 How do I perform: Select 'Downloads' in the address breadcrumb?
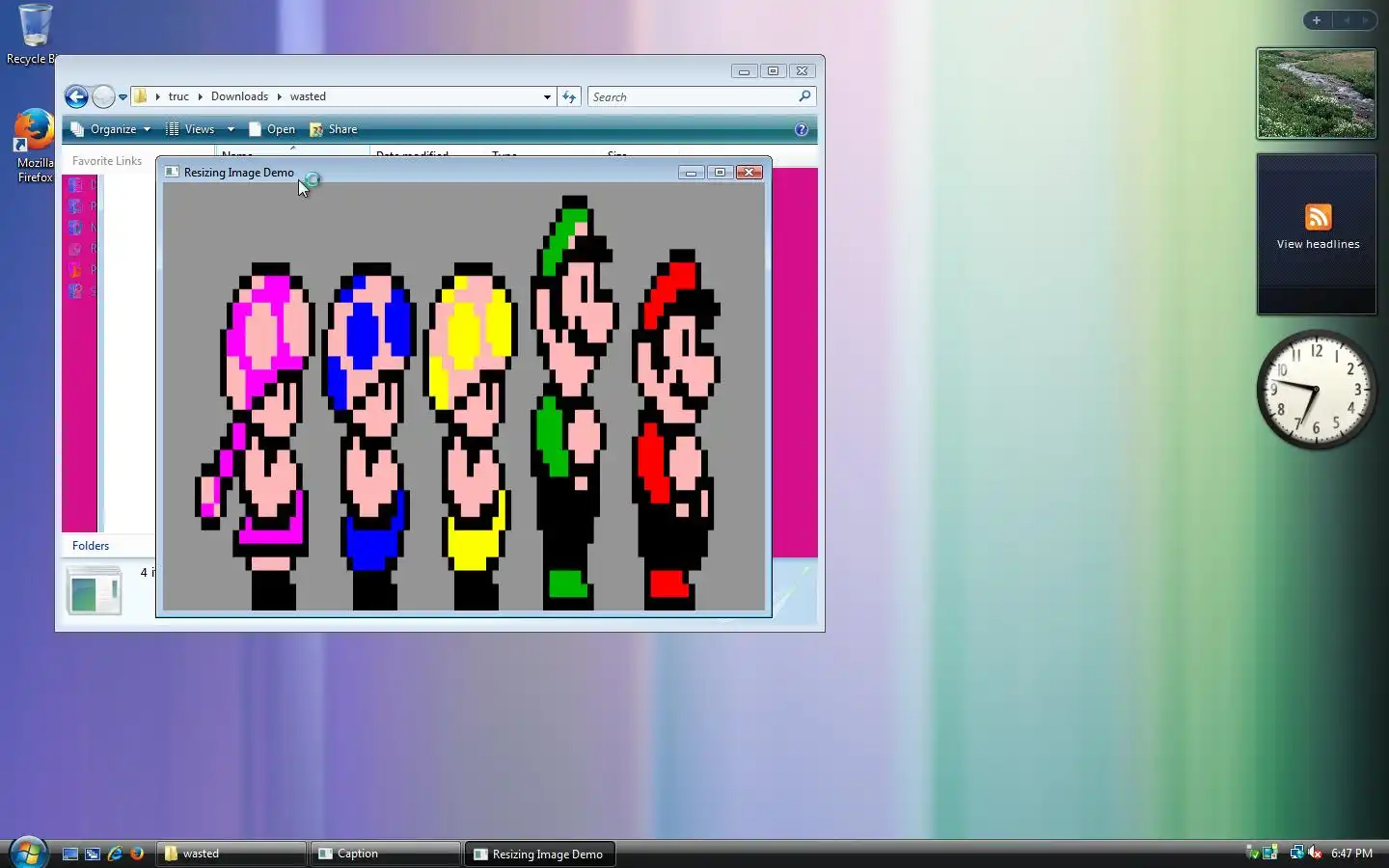point(239,96)
